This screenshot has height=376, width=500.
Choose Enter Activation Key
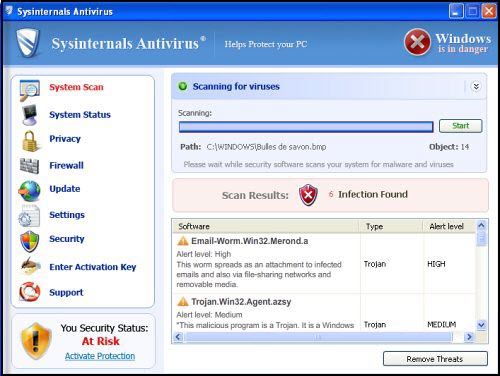(93, 267)
